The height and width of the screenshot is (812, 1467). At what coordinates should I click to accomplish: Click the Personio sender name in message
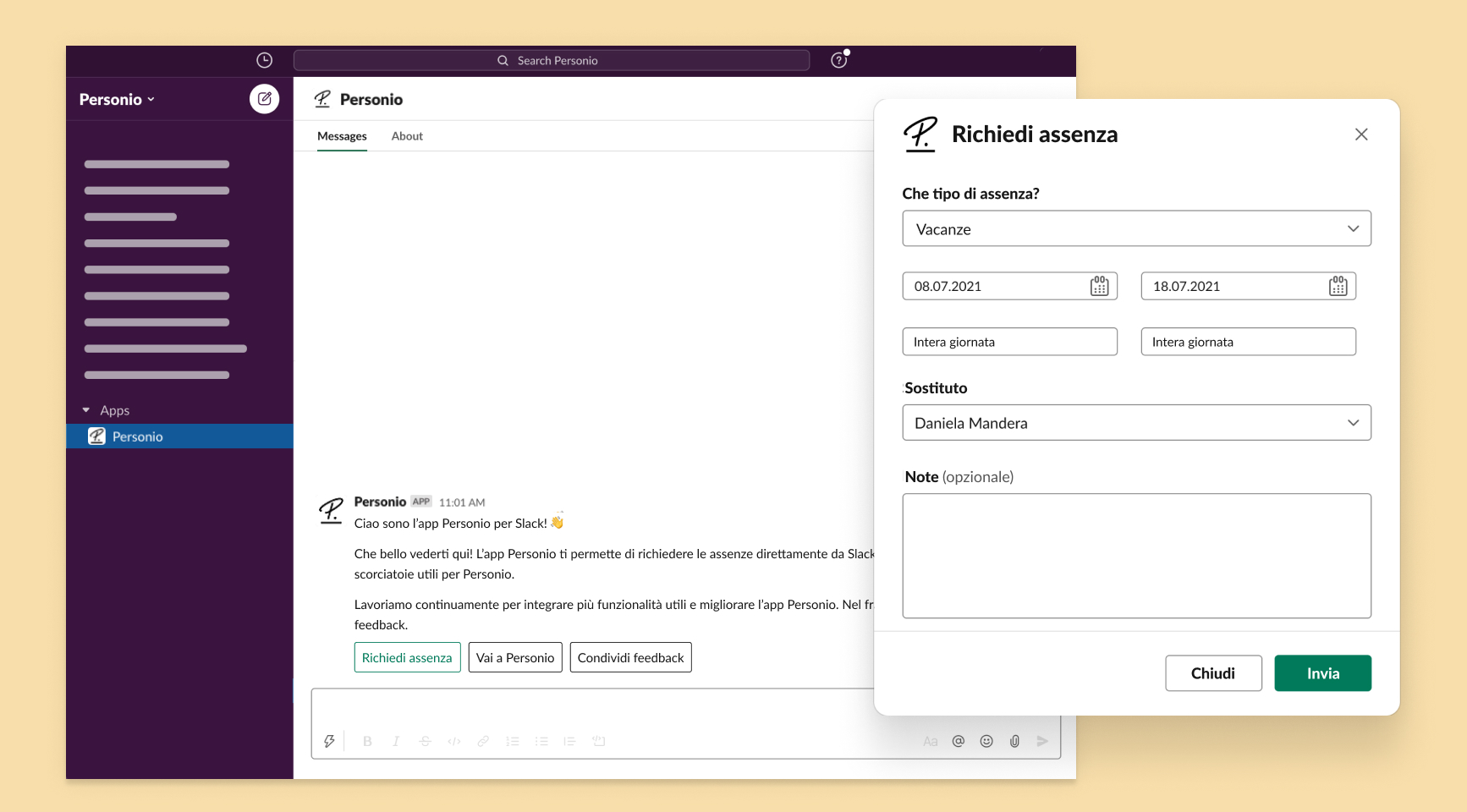point(380,502)
